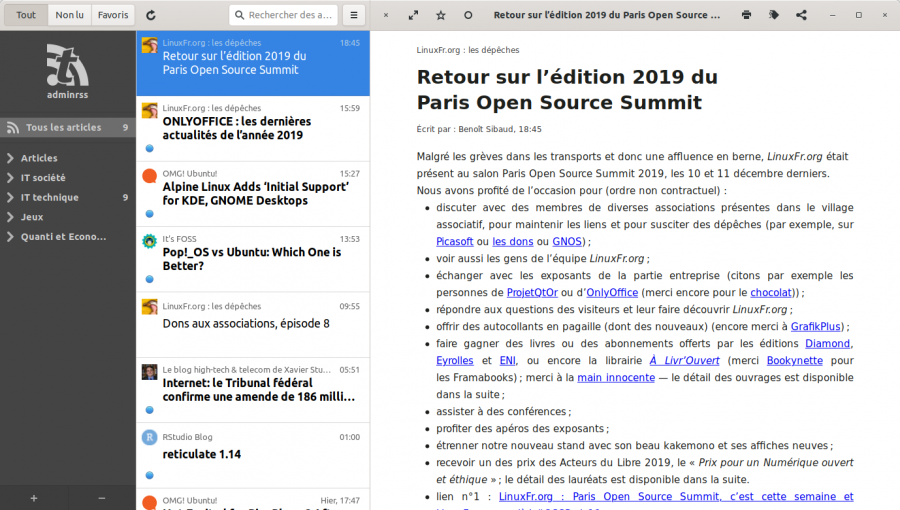Open the ENI link
The width and height of the screenshot is (900, 510).
click(x=507, y=360)
